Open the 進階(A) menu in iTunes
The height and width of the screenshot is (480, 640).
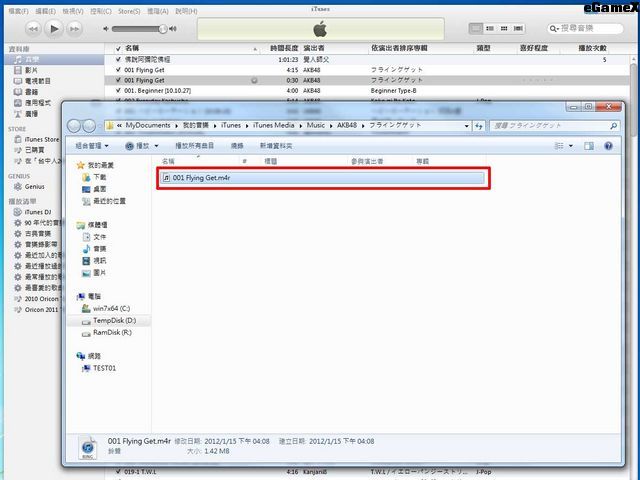click(x=158, y=11)
